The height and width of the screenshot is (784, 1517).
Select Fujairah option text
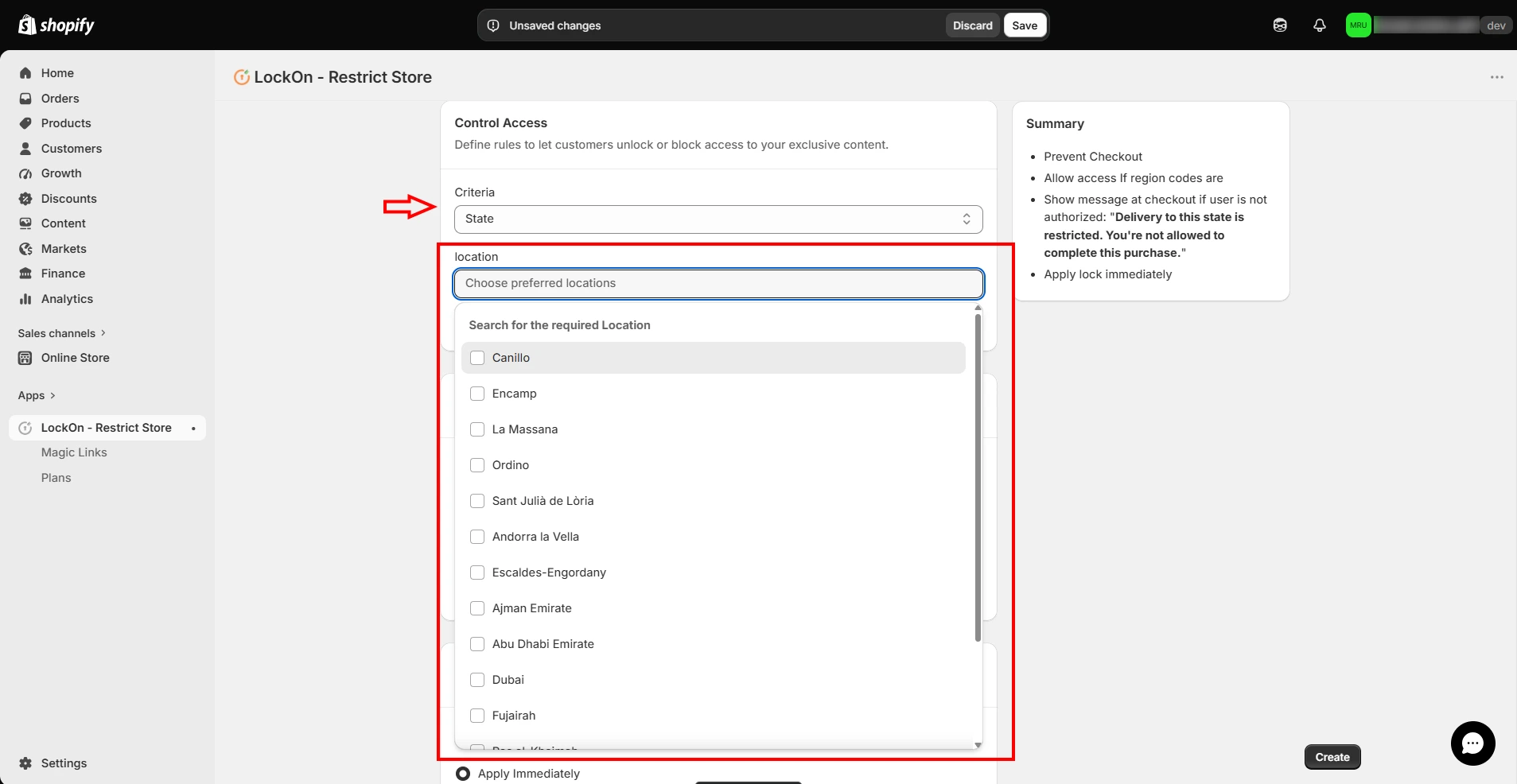coord(514,716)
